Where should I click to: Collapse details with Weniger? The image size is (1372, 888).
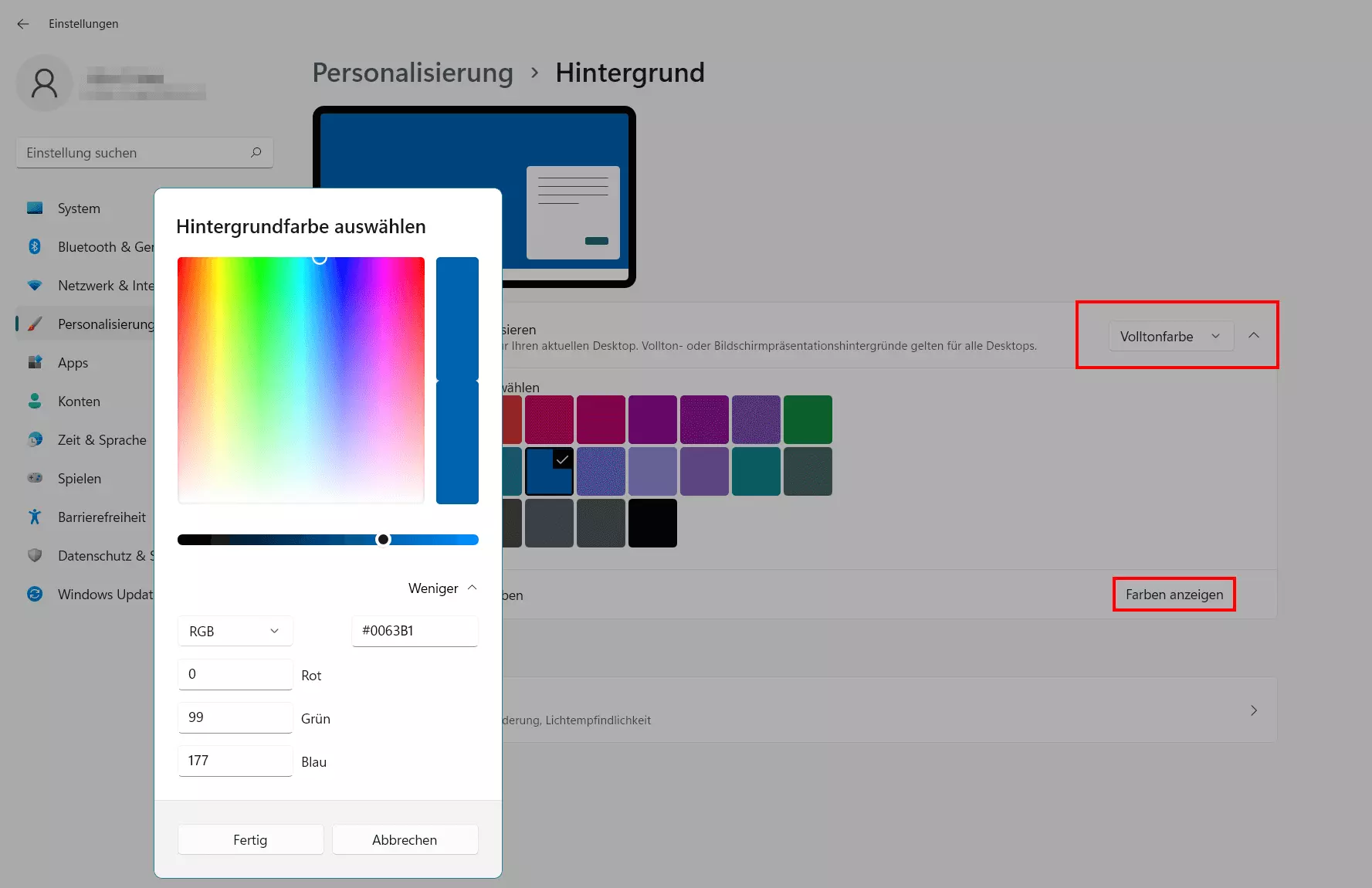tap(442, 588)
